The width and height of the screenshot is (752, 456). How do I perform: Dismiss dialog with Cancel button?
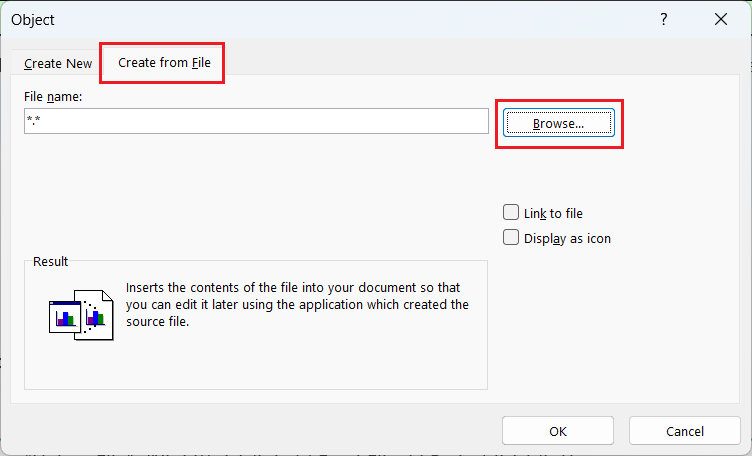pyautogui.click(x=684, y=431)
